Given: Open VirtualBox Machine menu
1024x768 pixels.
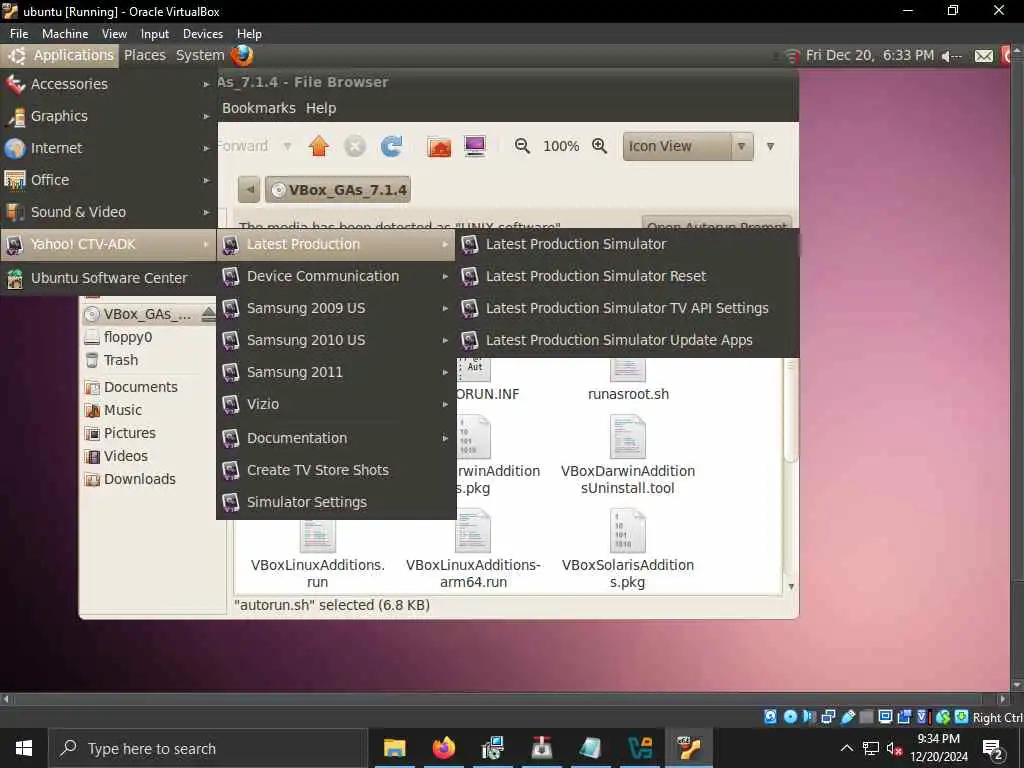Looking at the screenshot, I should point(65,33).
